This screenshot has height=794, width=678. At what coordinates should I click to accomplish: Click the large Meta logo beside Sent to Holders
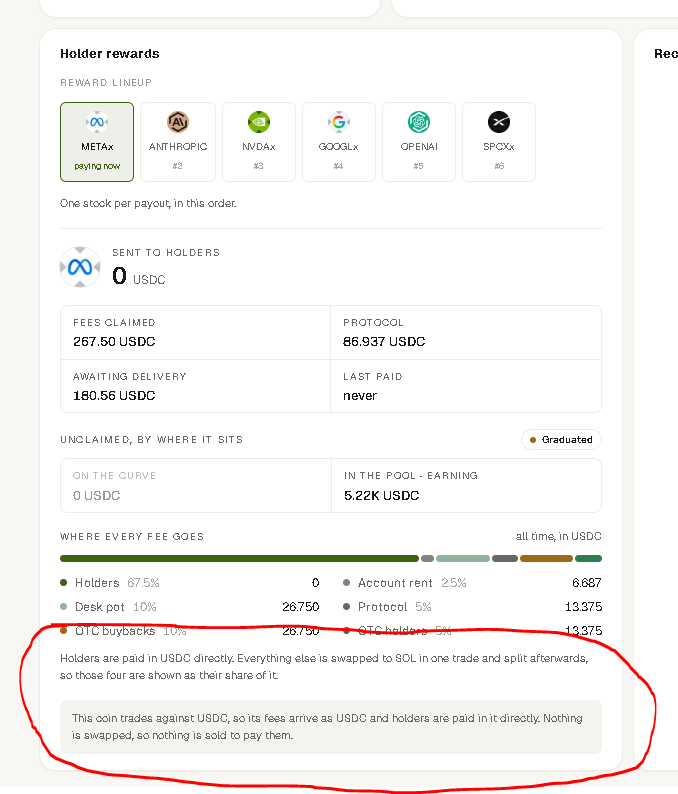[80, 267]
